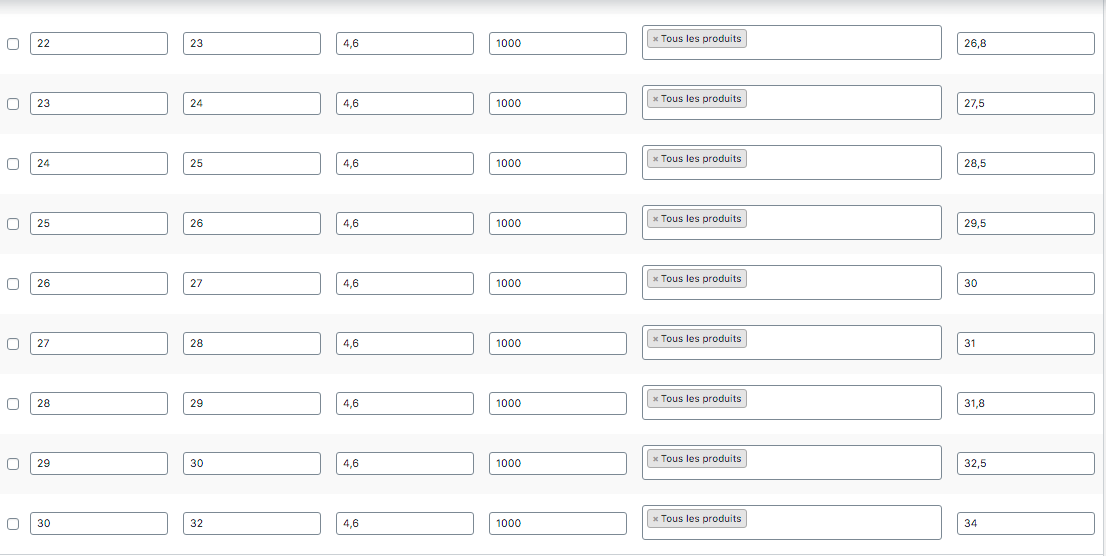Remove 'Tous les produits' tag in row 24
Image resolution: width=1106 pixels, height=556 pixels.
655,159
